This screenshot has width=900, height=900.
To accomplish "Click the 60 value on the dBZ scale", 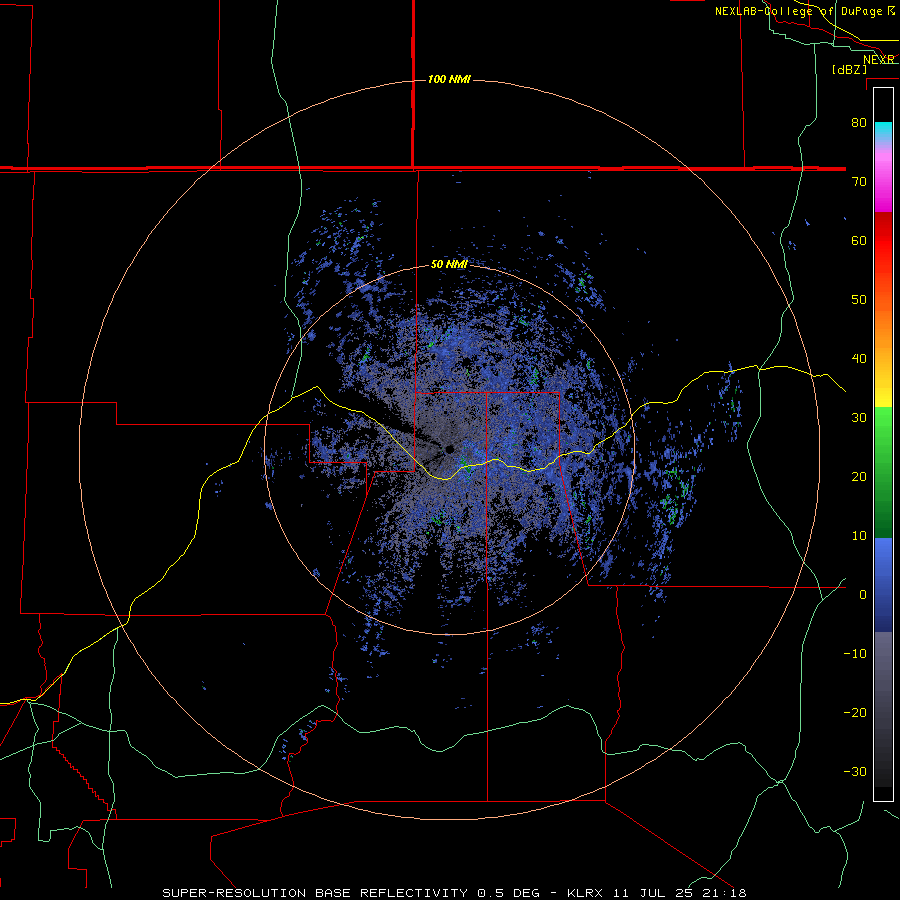I will pyautogui.click(x=859, y=240).
